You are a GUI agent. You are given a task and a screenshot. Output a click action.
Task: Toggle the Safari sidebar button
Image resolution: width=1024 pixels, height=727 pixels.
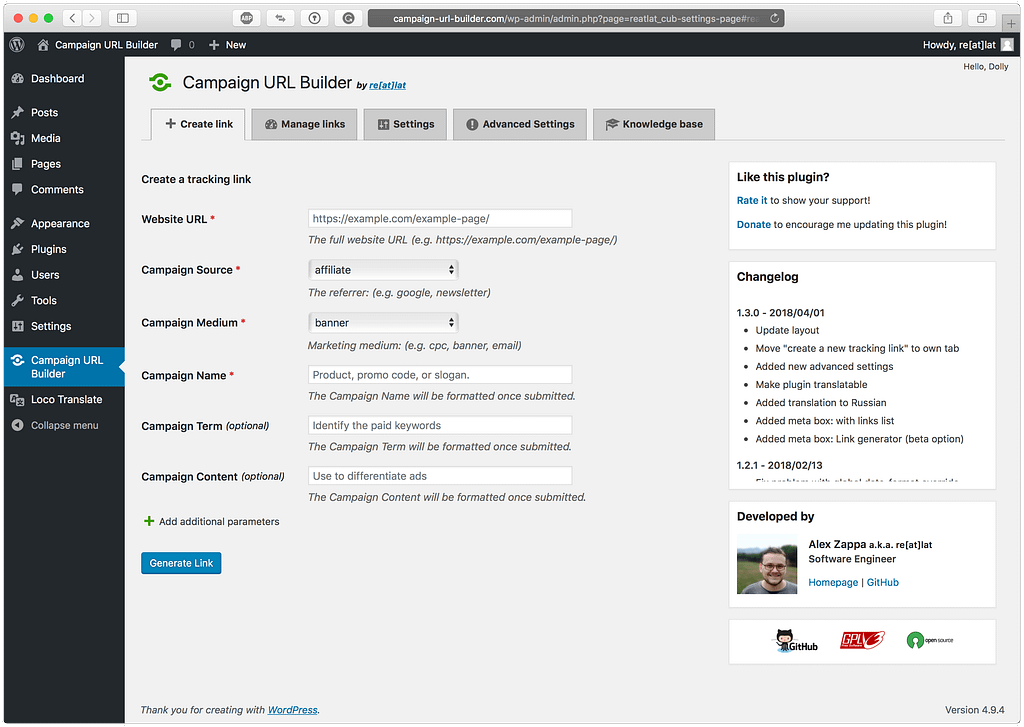coord(122,18)
